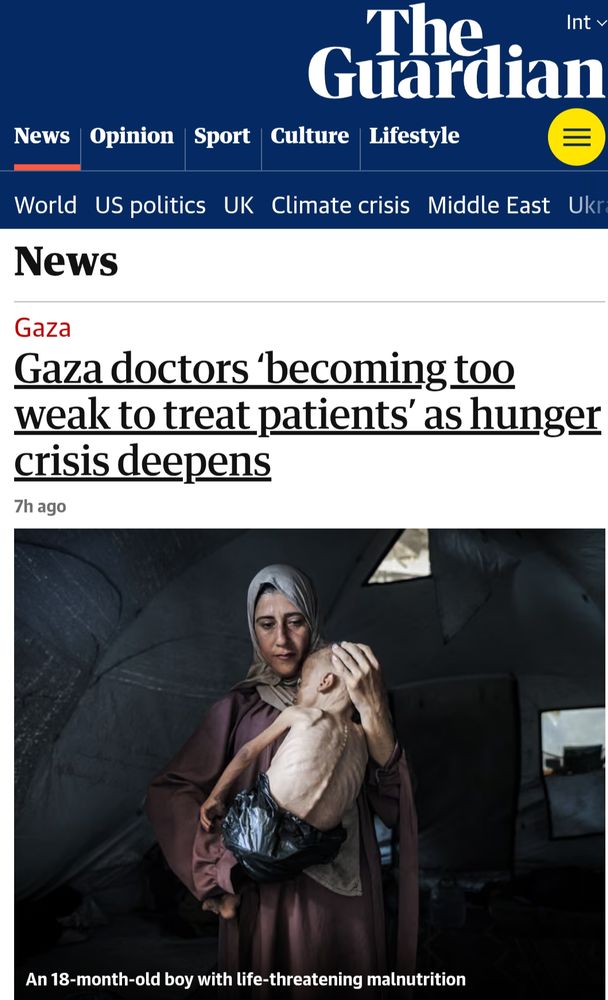The image size is (608, 1000).
Task: Open the yellow hamburger menu button
Action: point(576,137)
